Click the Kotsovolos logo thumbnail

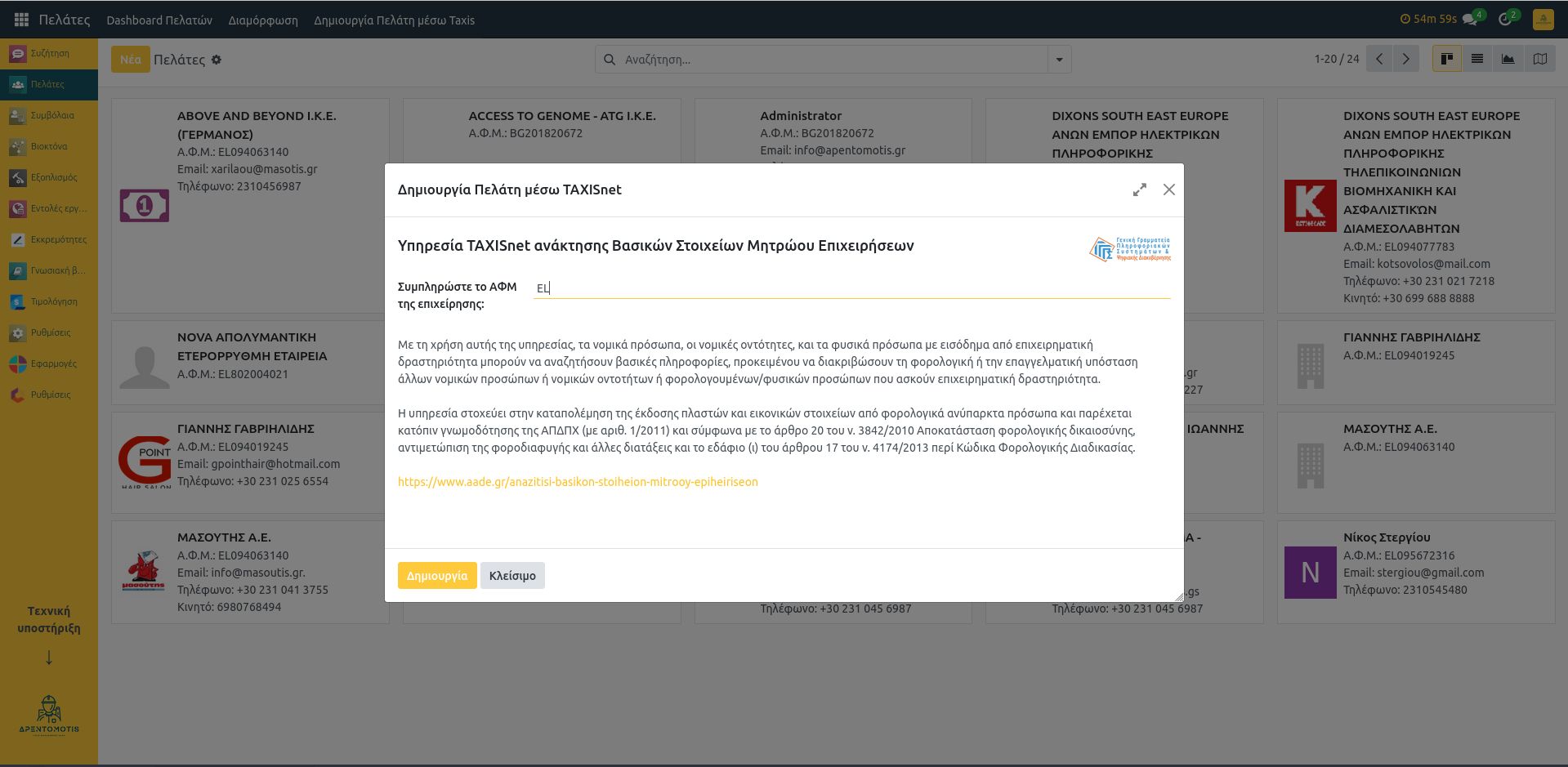pyautogui.click(x=1311, y=206)
